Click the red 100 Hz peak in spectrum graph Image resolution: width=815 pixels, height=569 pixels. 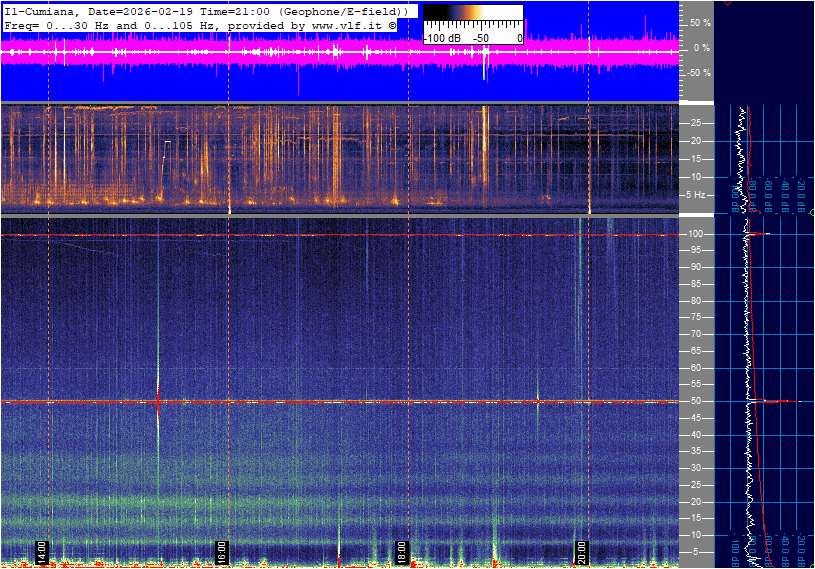762,234
